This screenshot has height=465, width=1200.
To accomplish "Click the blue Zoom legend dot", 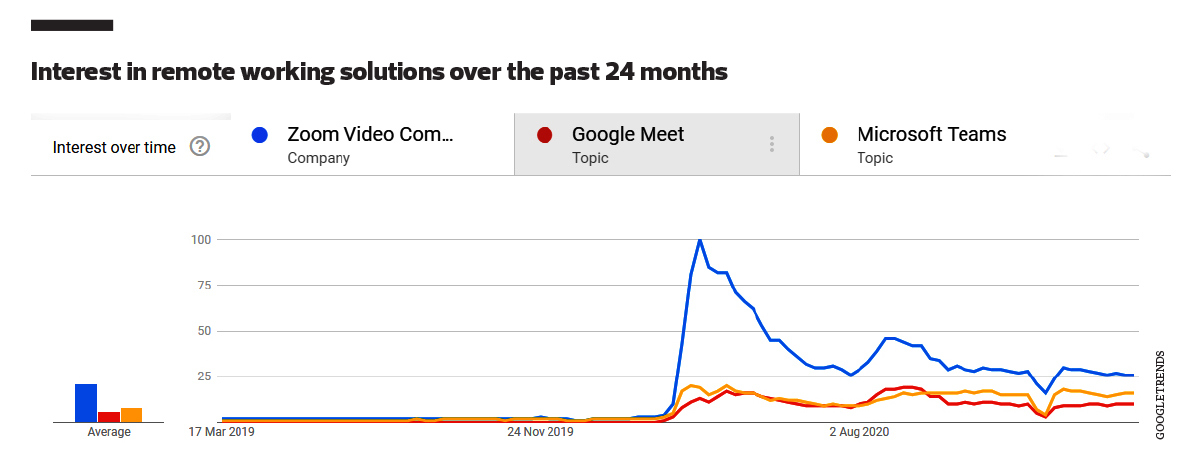I will (x=260, y=135).
